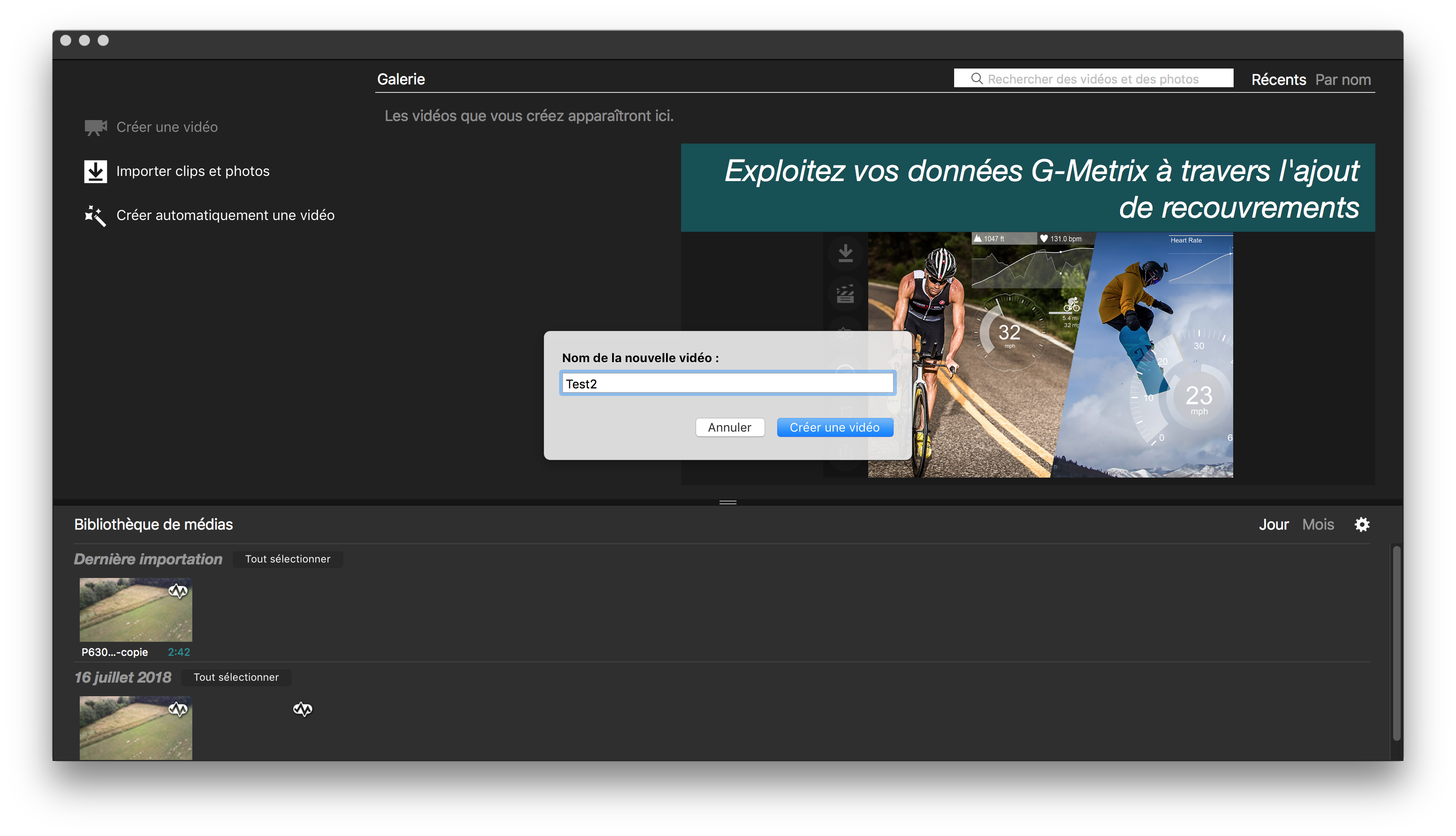The width and height of the screenshot is (1456, 836).
Task: Click the cyclist image in promo banner
Action: click(x=976, y=355)
